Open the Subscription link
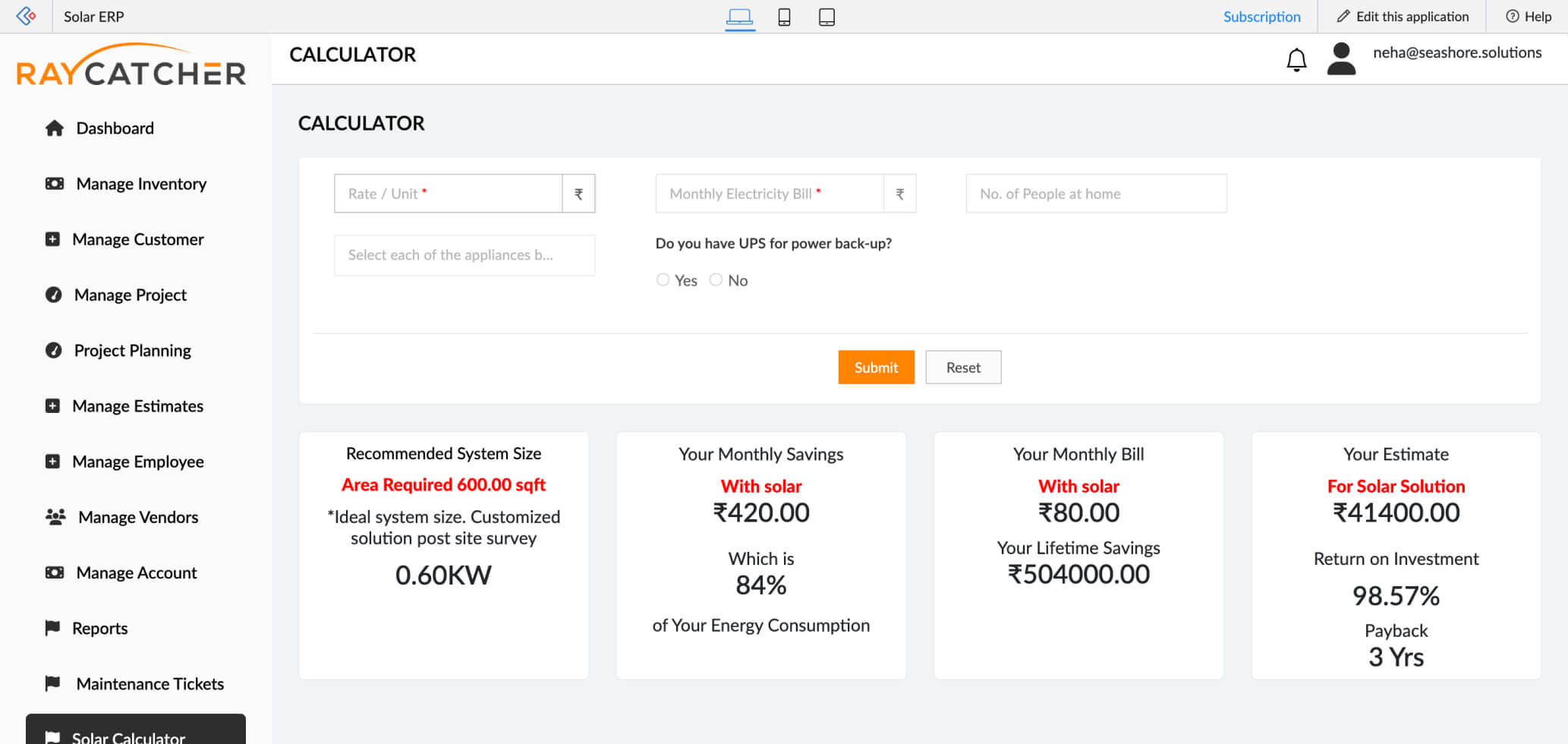Screen dimensions: 1568x744 pos(1261,17)
